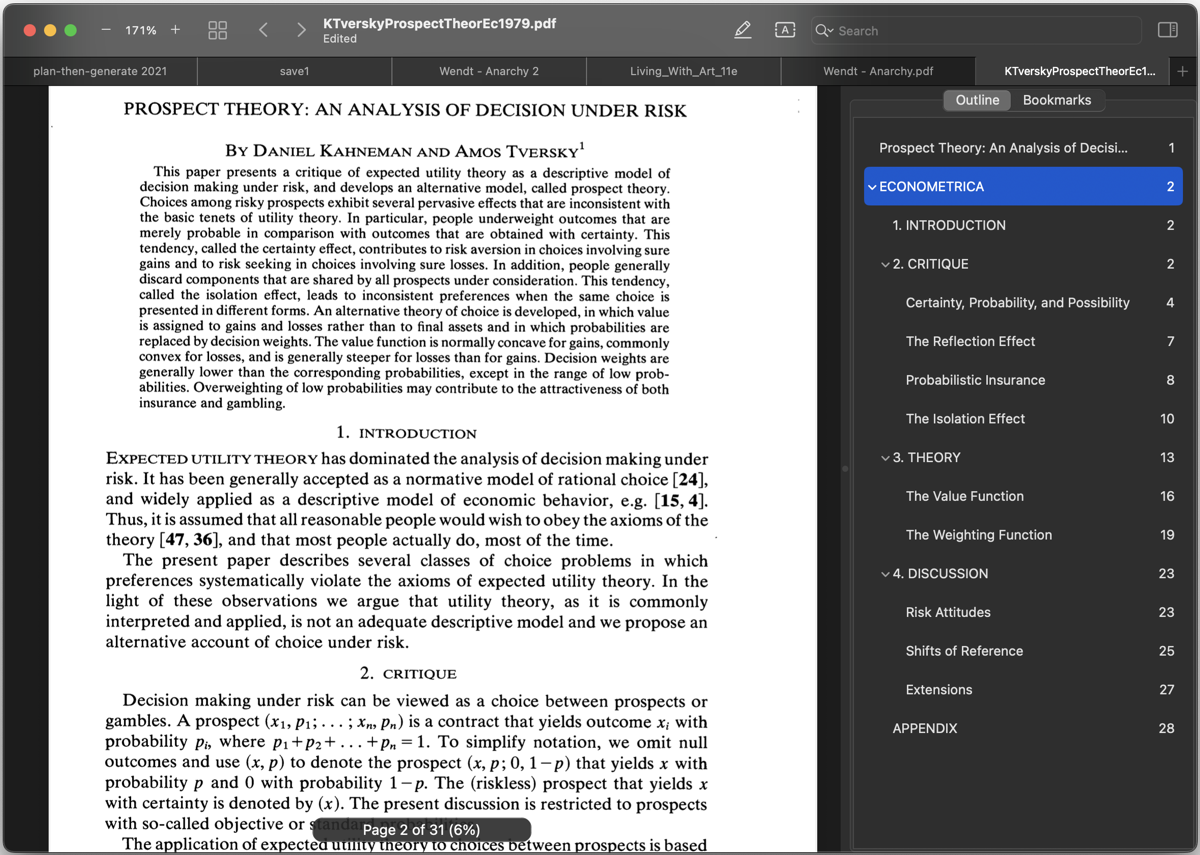1200x855 pixels.
Task: Show the Outline panel
Action: coord(977,100)
